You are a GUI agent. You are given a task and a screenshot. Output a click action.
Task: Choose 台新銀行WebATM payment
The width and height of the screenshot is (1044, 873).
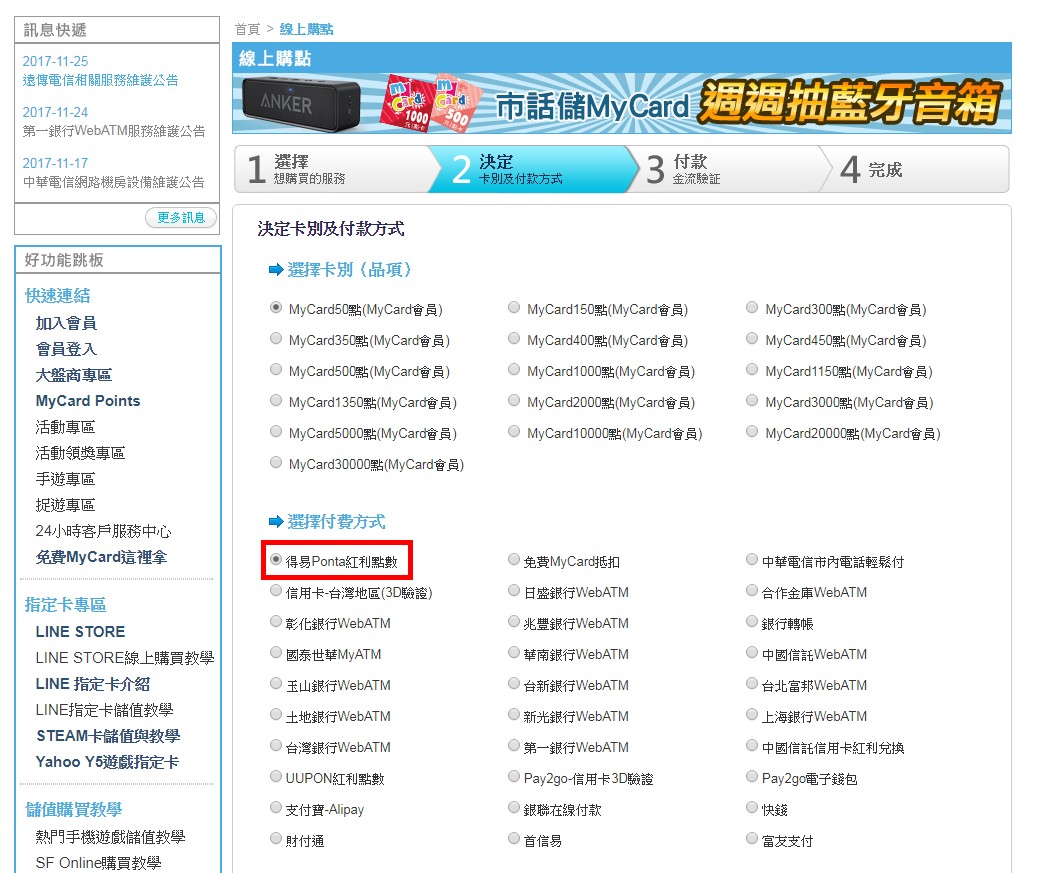pos(514,683)
